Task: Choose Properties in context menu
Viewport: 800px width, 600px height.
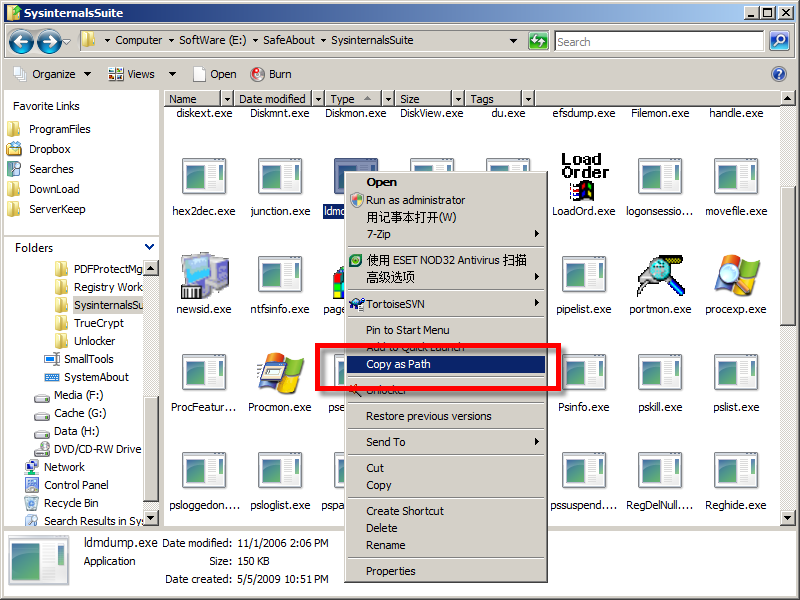Action: 446,571
